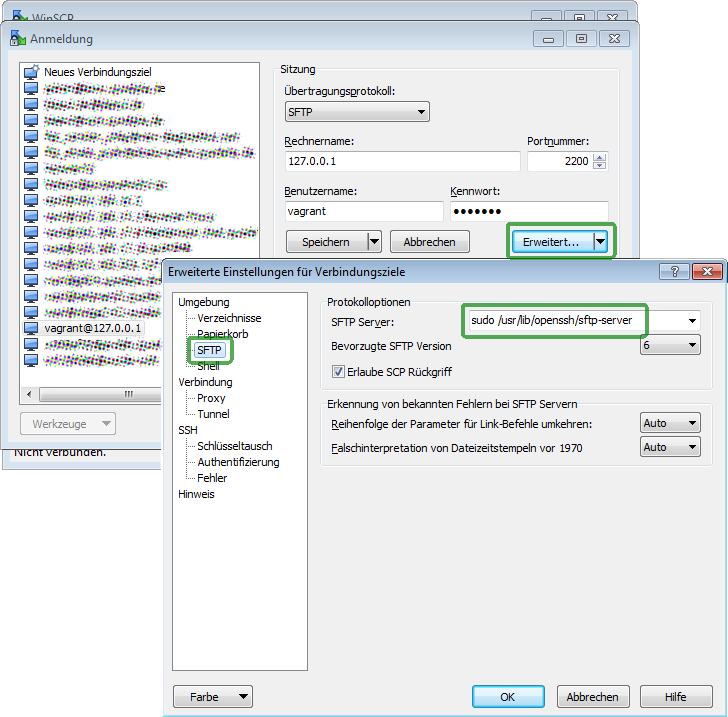This screenshot has width=728, height=717.
Task: Open the Speichern button dropdown arrow
Action: click(374, 242)
